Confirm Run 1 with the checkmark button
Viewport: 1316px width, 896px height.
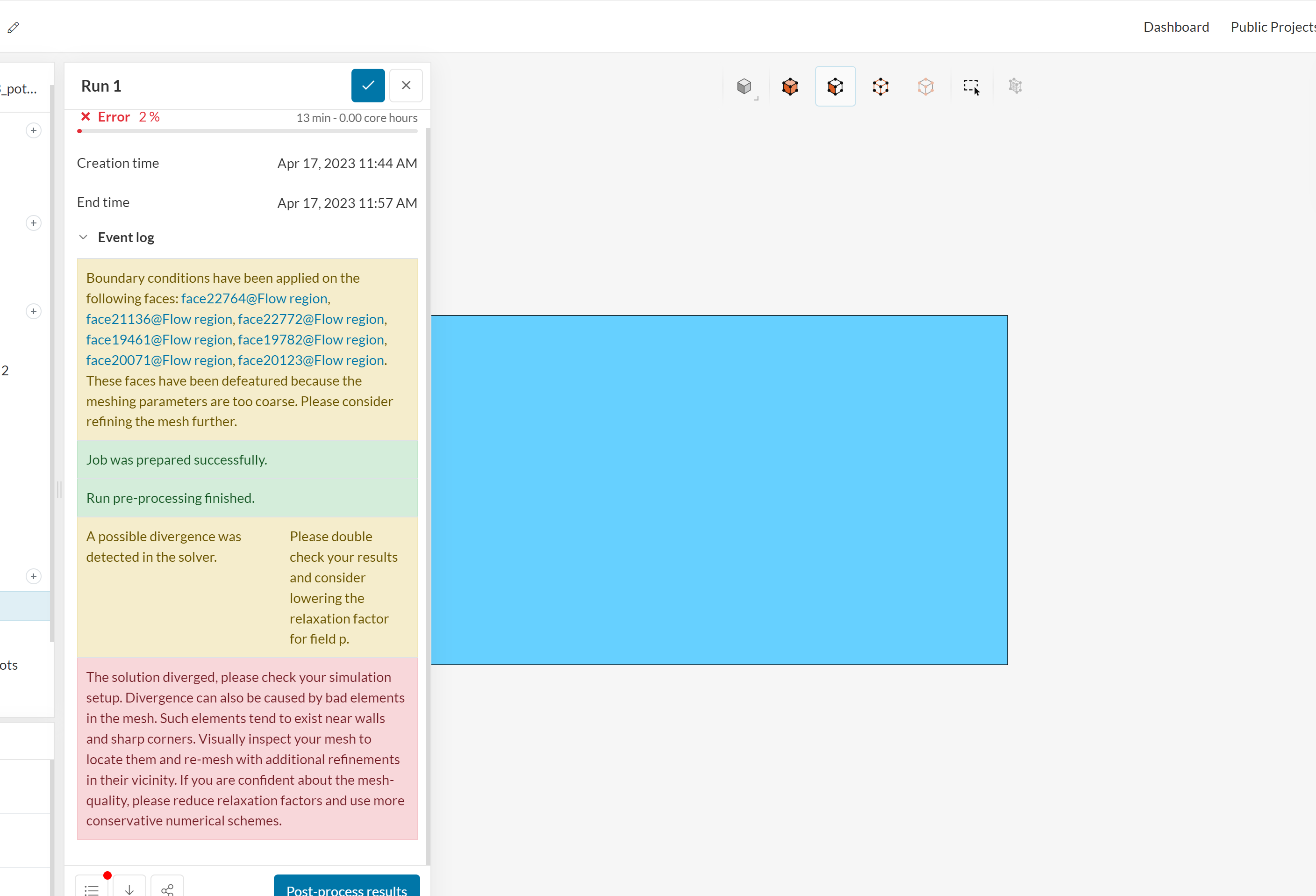[x=368, y=86]
